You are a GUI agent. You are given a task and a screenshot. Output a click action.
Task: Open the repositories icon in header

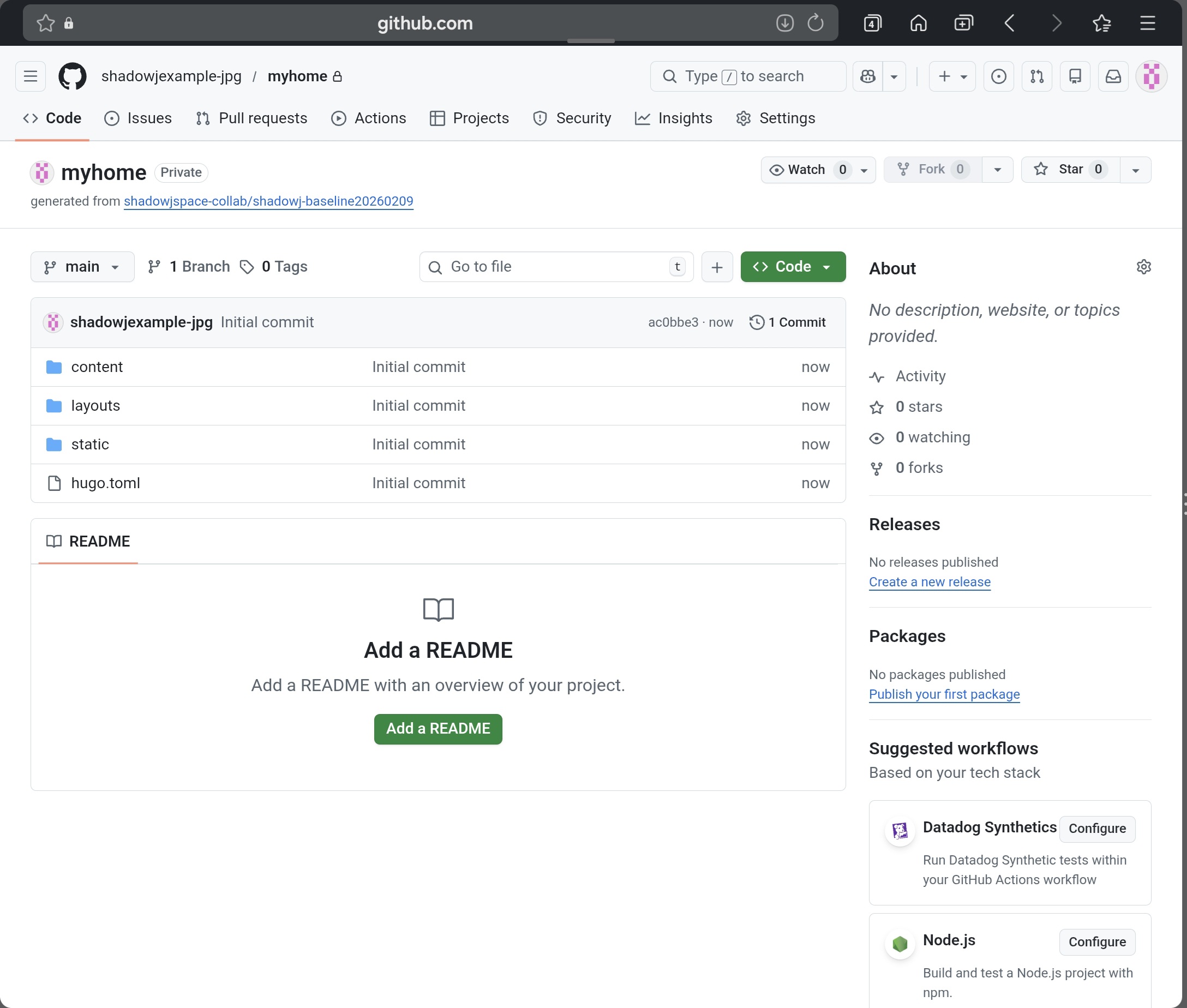click(x=1075, y=76)
